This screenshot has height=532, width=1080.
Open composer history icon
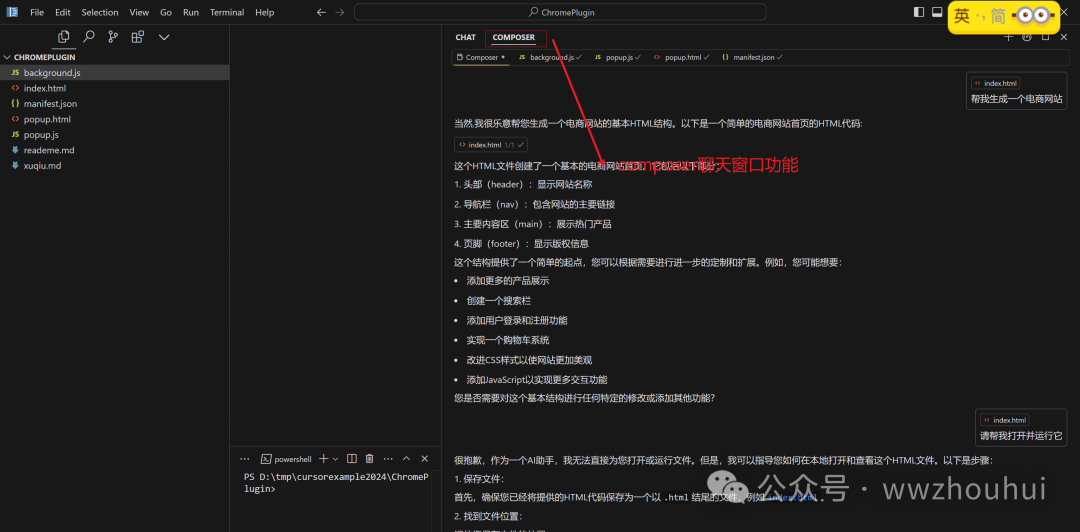coord(1027,37)
